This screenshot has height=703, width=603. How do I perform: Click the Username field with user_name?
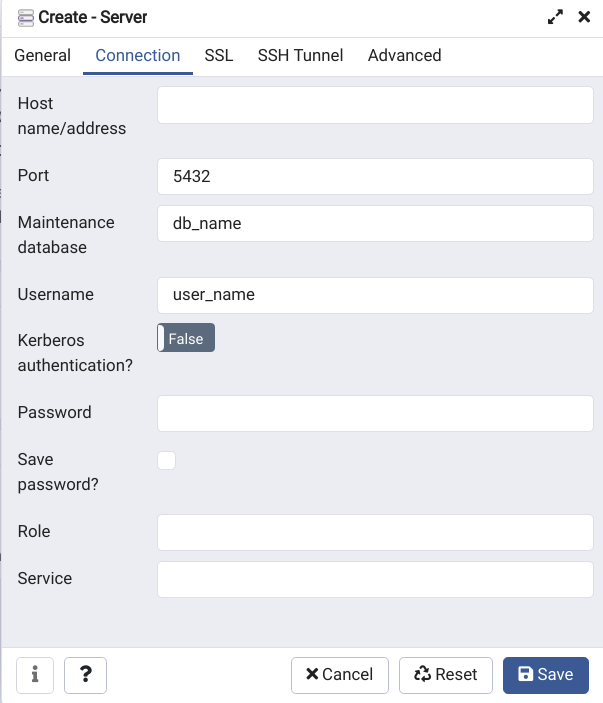(x=375, y=295)
